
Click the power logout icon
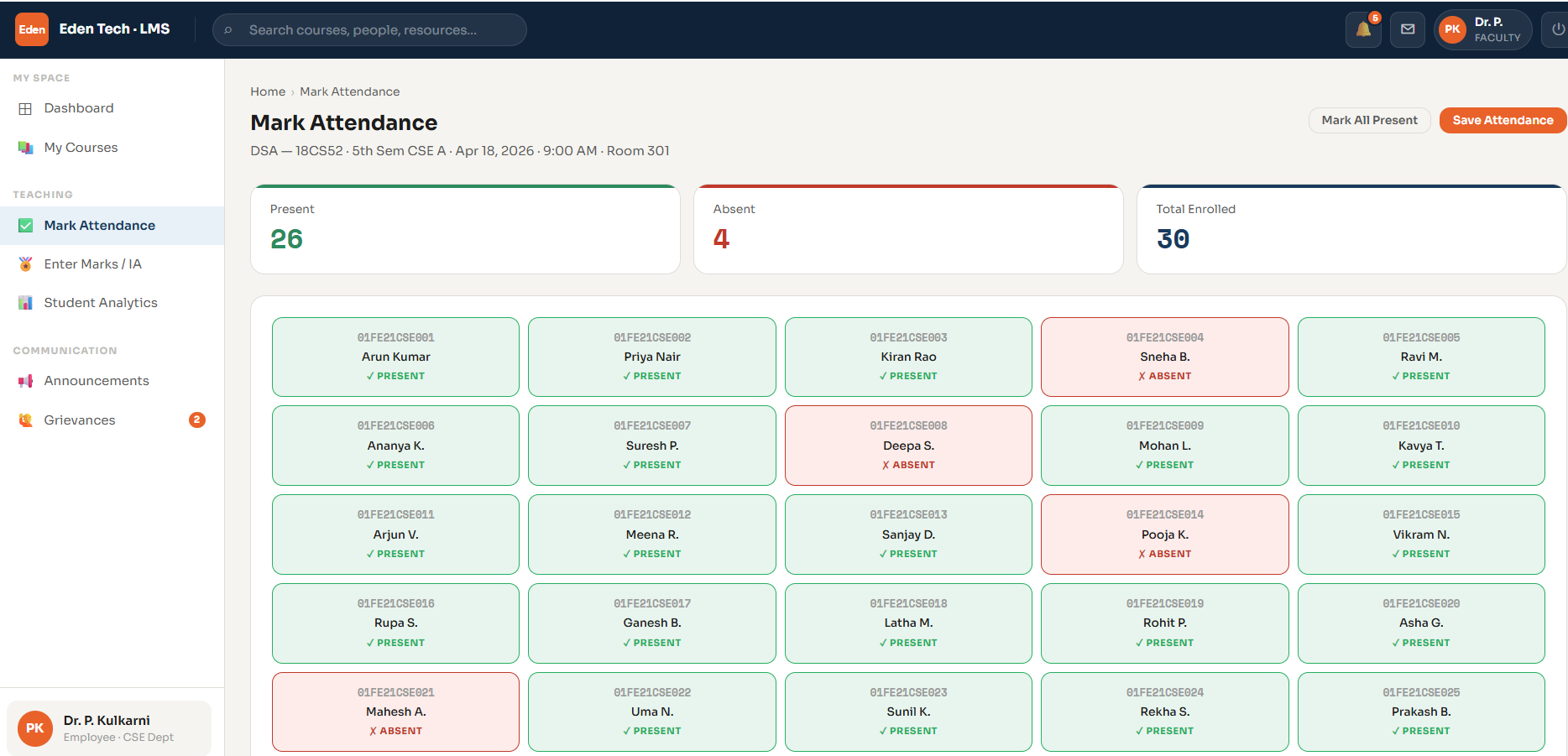click(1558, 29)
